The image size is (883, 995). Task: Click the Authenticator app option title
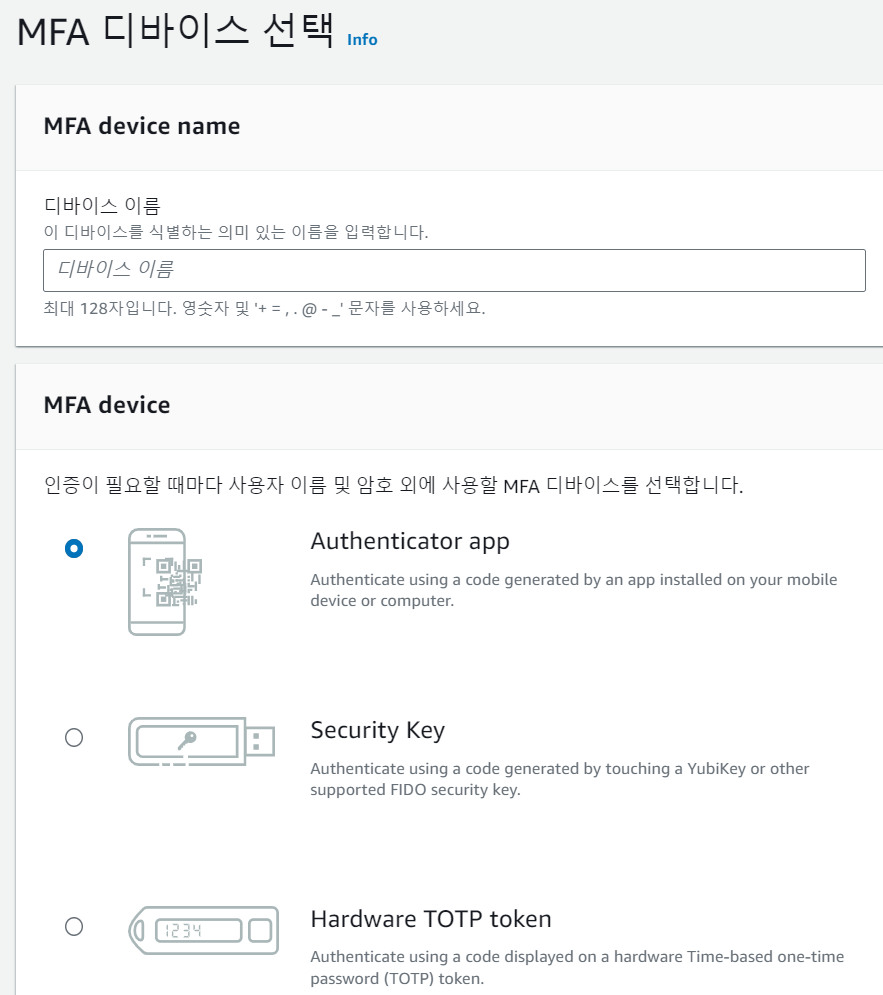(x=410, y=541)
